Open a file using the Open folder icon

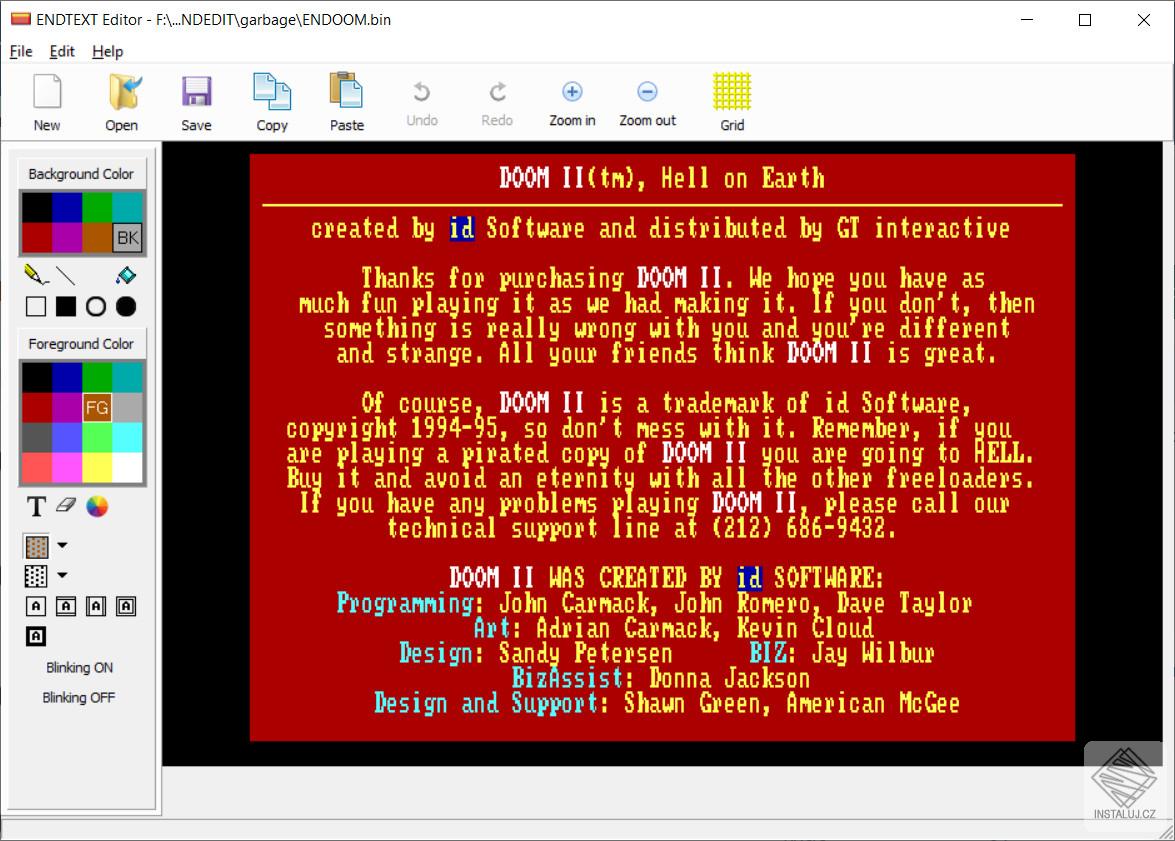click(121, 103)
